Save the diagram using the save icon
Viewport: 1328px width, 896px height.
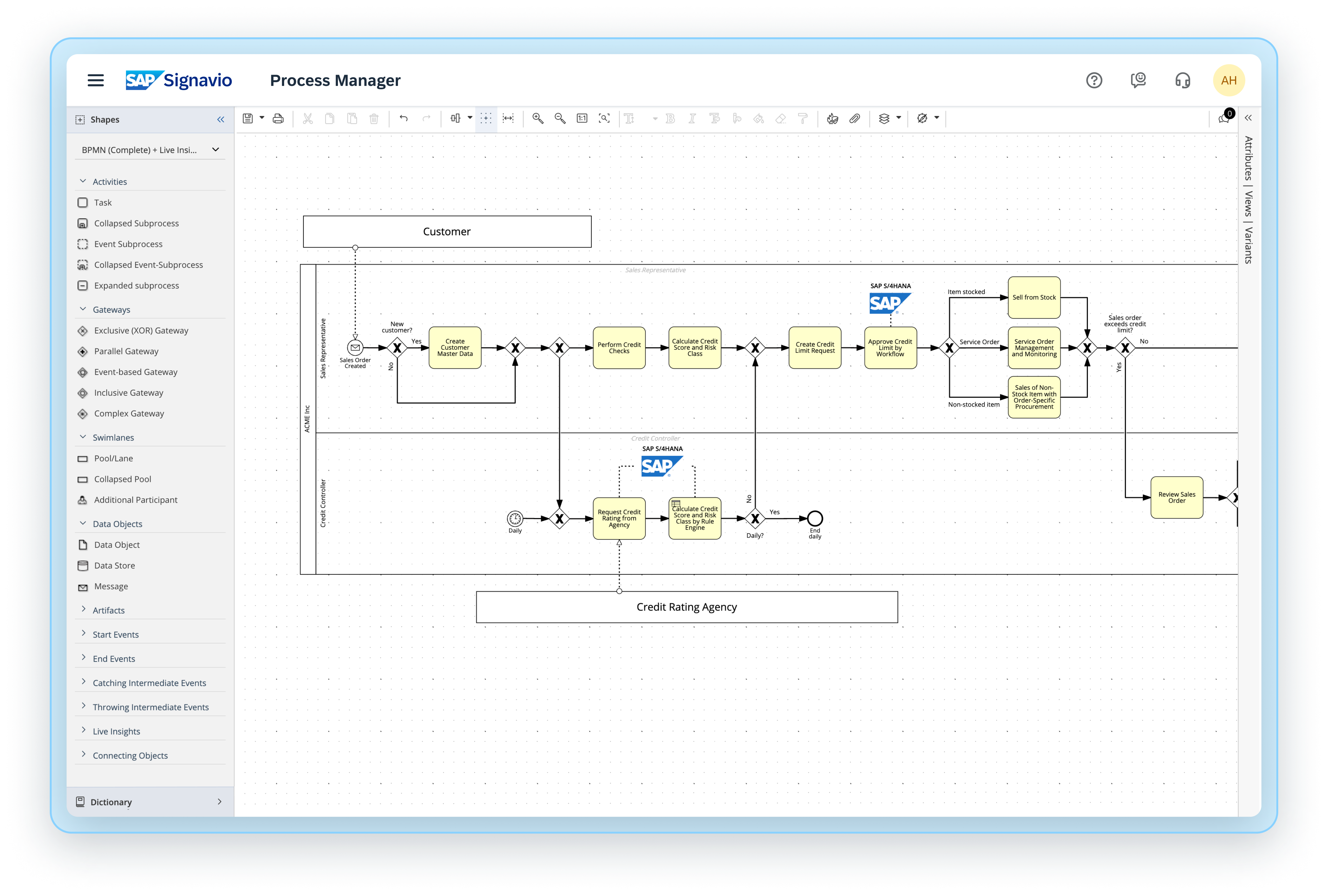pos(248,118)
